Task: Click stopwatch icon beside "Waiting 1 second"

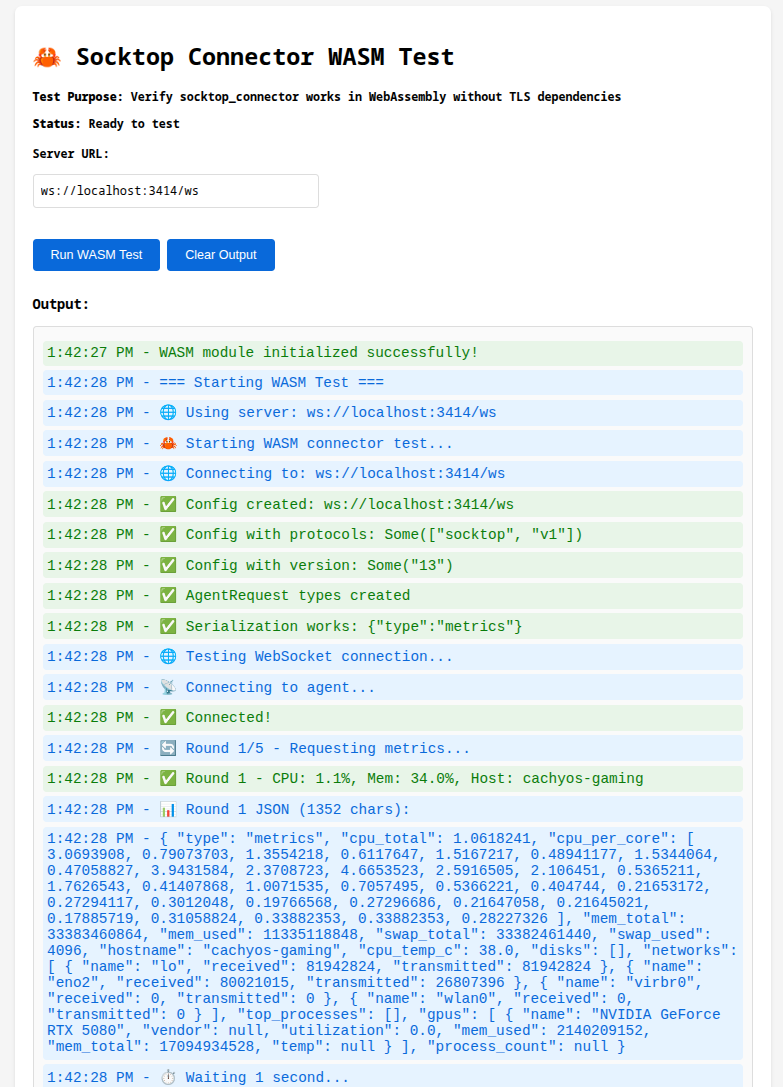Action: click(x=168, y=1077)
